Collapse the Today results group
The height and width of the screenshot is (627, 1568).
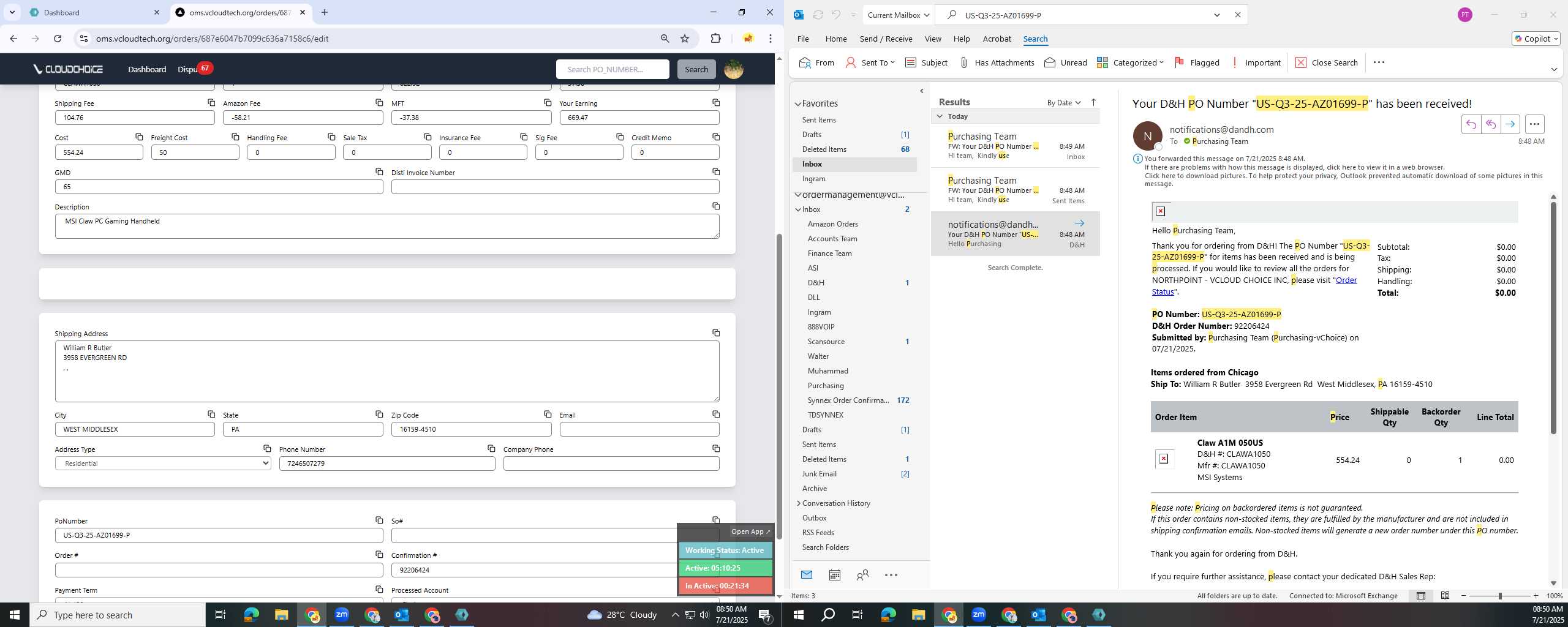pyautogui.click(x=940, y=116)
